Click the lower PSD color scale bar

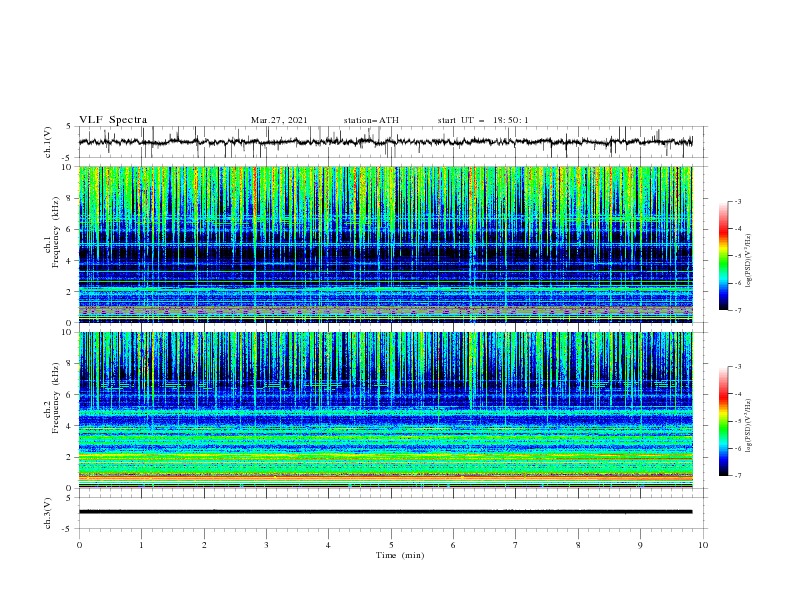pos(723,421)
